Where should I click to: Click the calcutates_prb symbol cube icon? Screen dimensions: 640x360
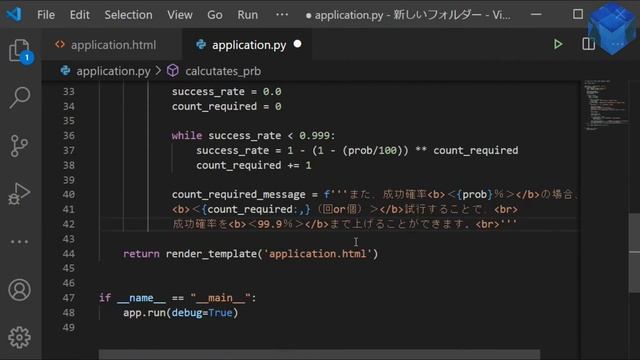(x=173, y=71)
